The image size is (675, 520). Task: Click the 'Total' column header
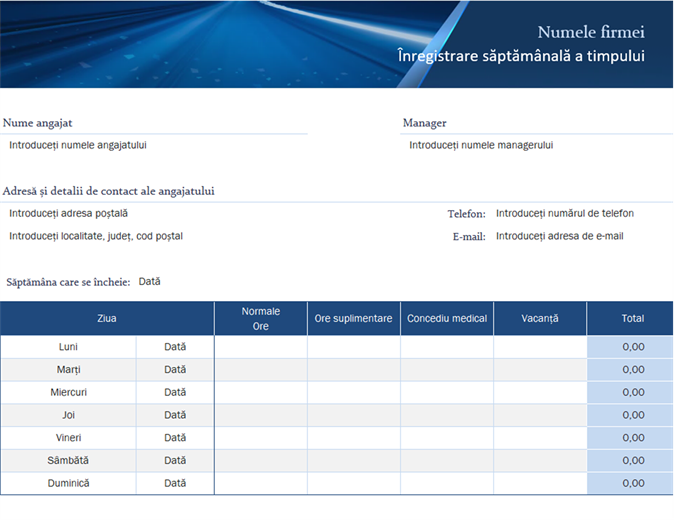(x=630, y=319)
